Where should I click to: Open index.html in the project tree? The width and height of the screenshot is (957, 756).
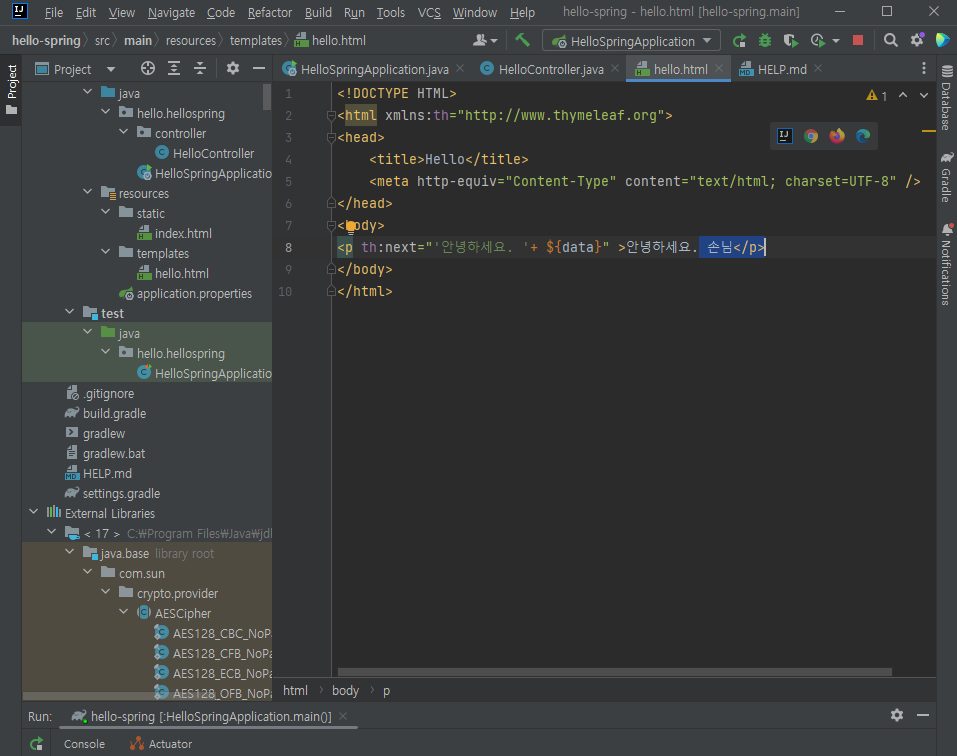[x=183, y=233]
